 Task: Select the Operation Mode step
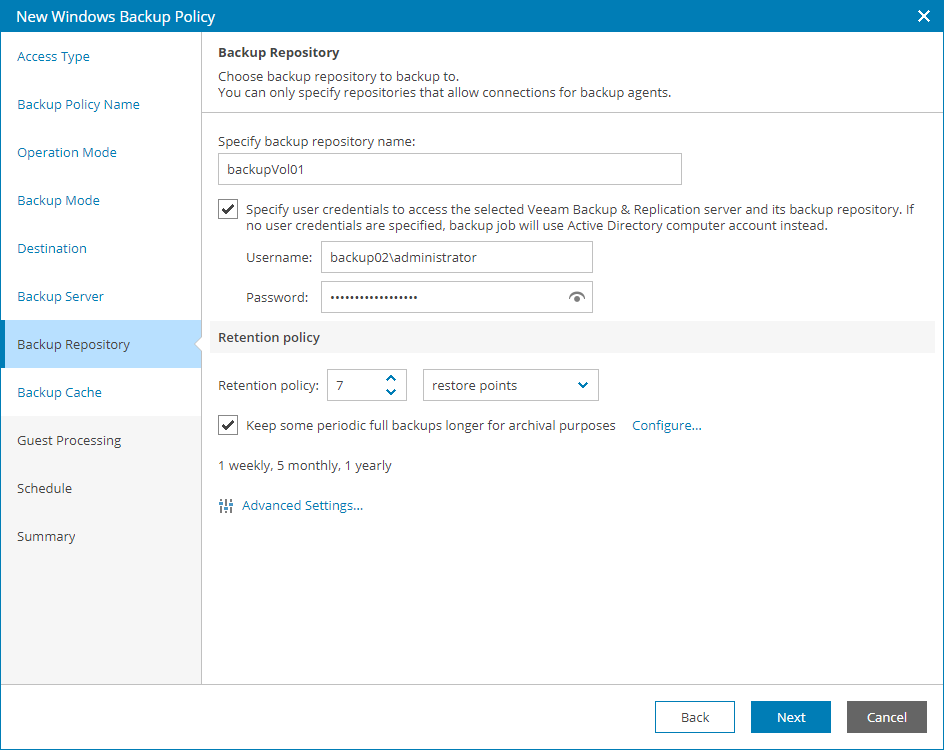point(67,152)
